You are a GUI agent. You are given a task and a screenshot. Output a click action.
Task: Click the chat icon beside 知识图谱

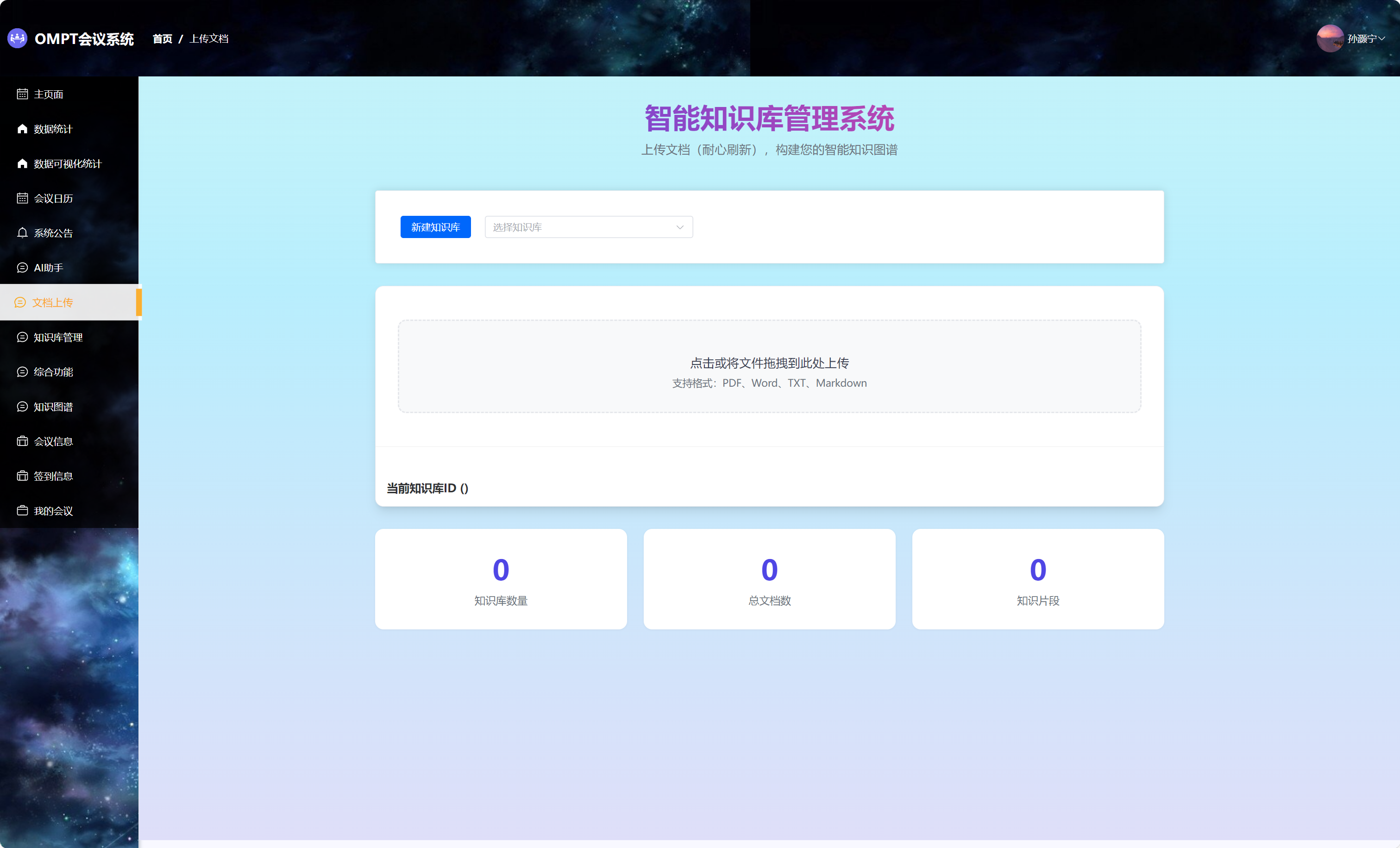(x=22, y=406)
